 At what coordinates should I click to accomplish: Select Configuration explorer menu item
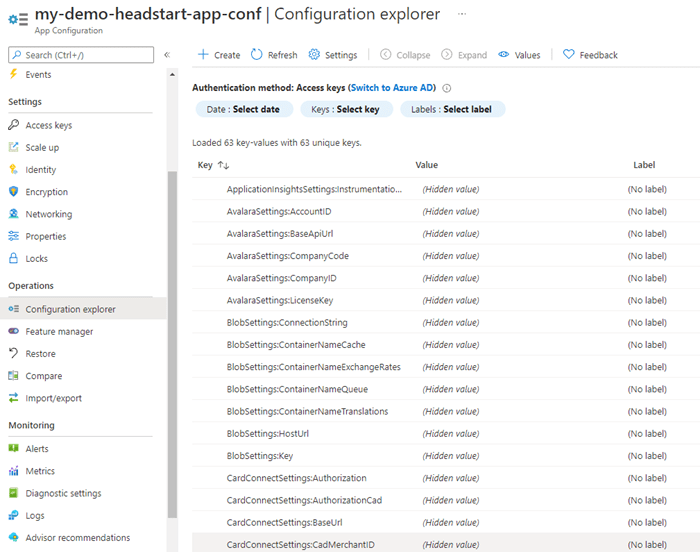71,309
